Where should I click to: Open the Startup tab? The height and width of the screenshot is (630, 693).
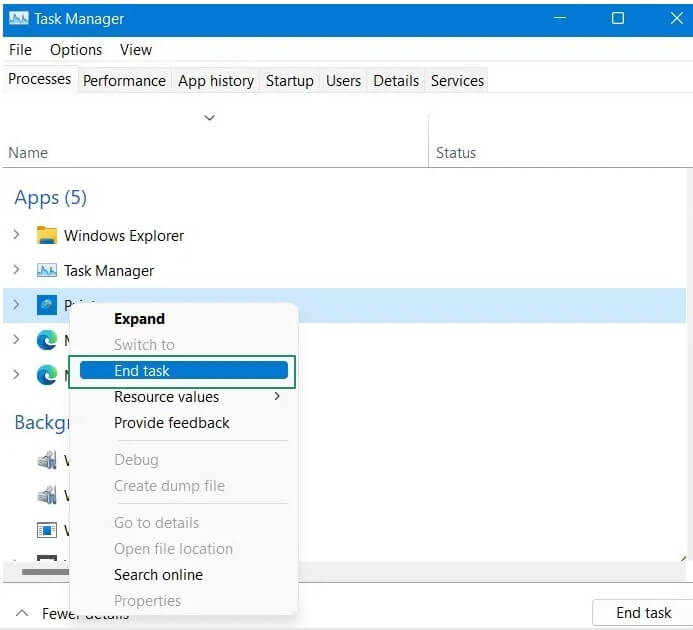click(289, 81)
